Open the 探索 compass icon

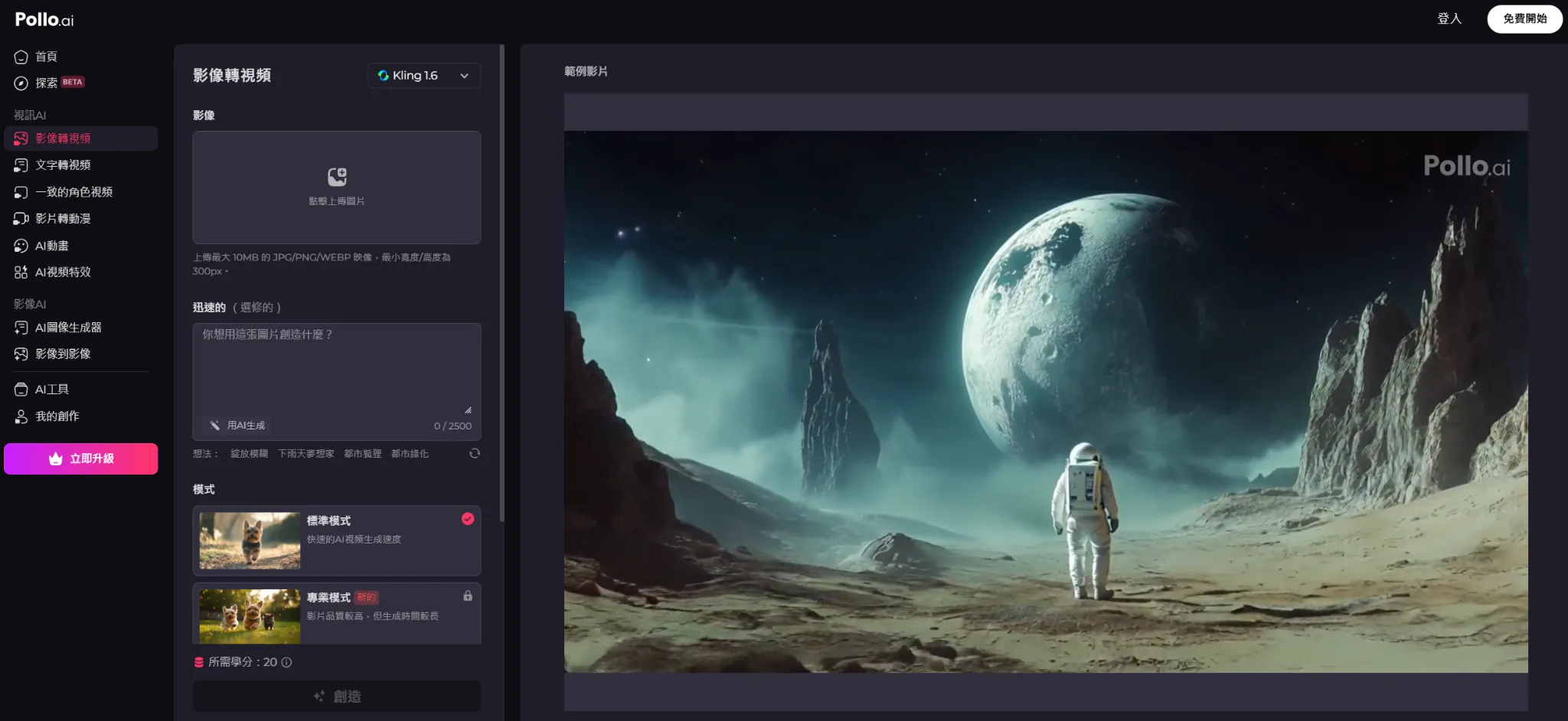[21, 83]
